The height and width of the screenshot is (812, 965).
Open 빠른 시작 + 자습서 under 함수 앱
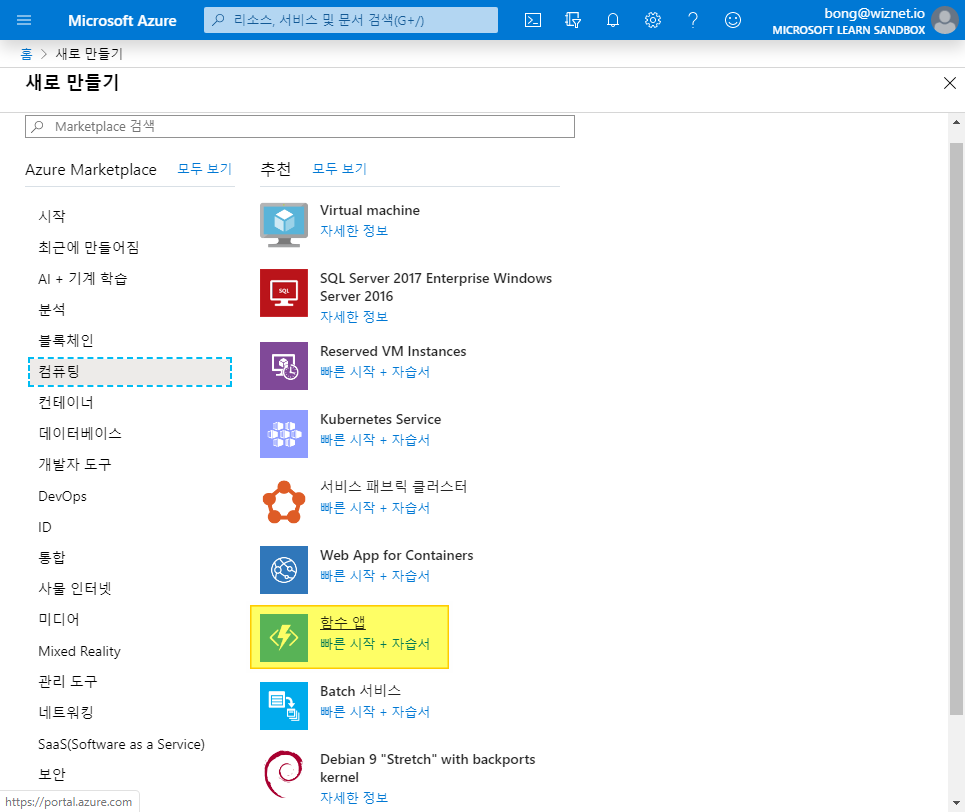(x=375, y=644)
